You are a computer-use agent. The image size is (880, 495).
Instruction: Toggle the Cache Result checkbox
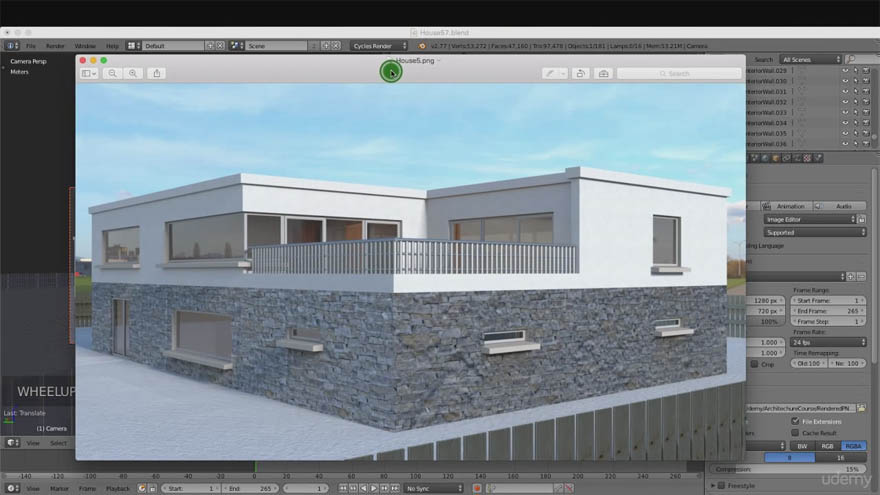(x=795, y=433)
